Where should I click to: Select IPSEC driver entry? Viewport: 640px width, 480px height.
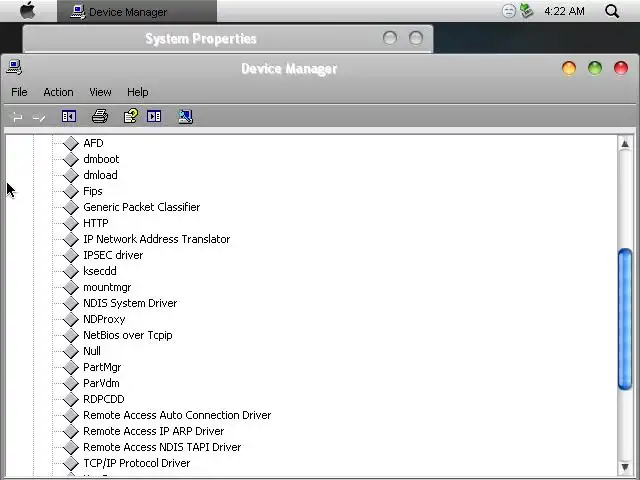coord(113,255)
